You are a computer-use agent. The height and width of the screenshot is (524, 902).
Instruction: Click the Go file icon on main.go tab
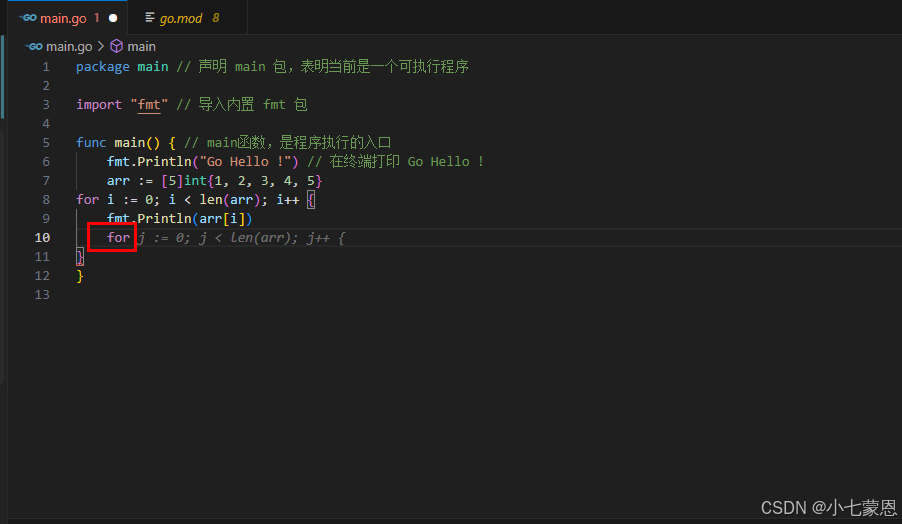[x=28, y=18]
